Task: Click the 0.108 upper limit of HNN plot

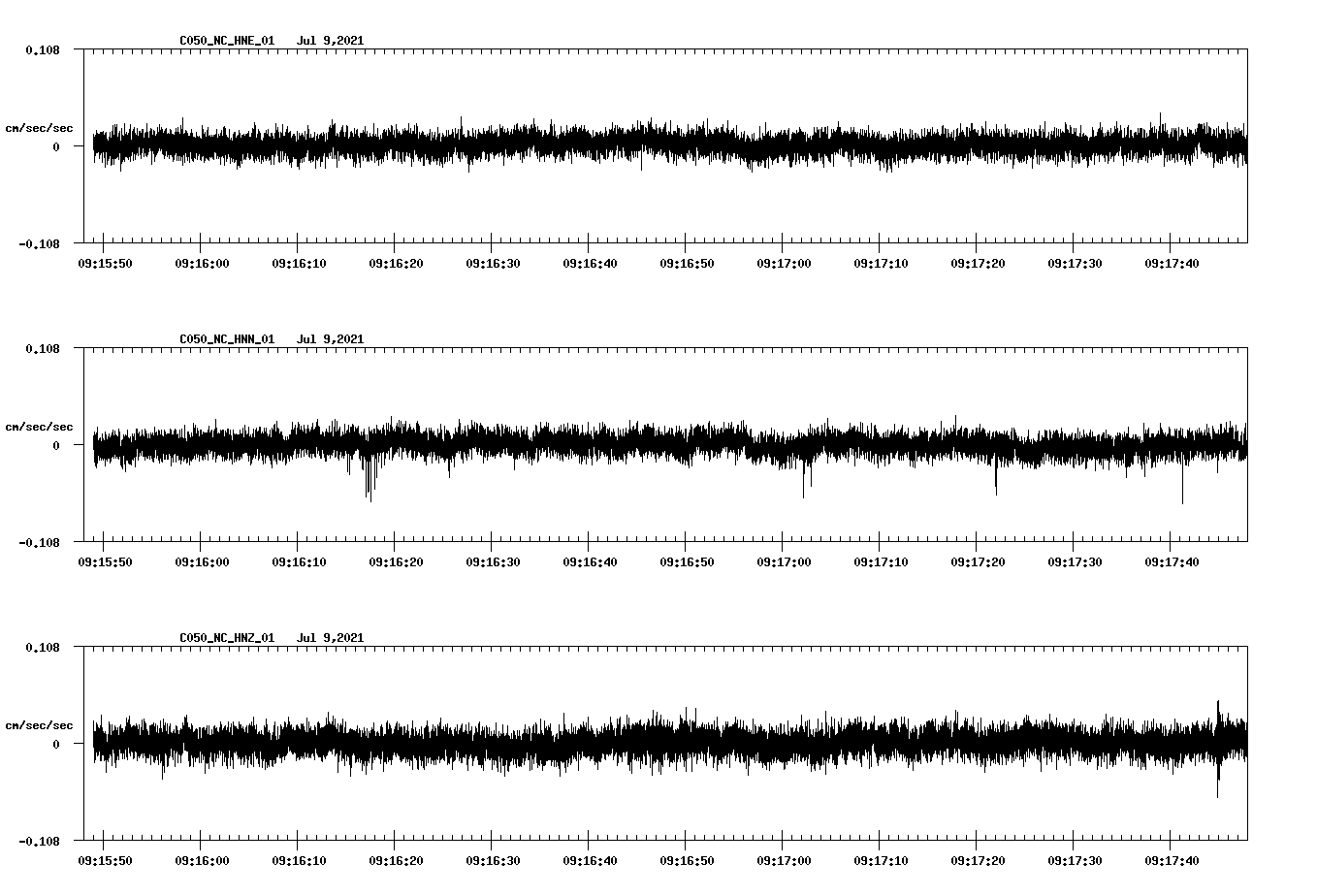Action: click(x=43, y=348)
